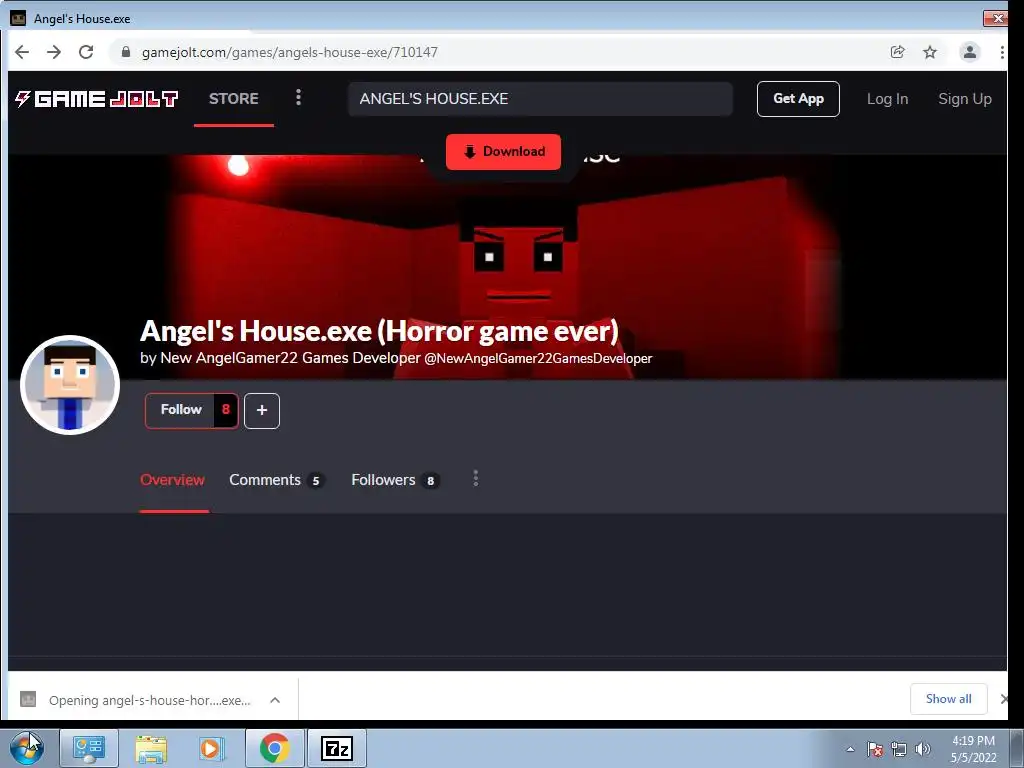Bookmark this page with the star icon
Image resolution: width=1024 pixels, height=768 pixels.
click(930, 52)
